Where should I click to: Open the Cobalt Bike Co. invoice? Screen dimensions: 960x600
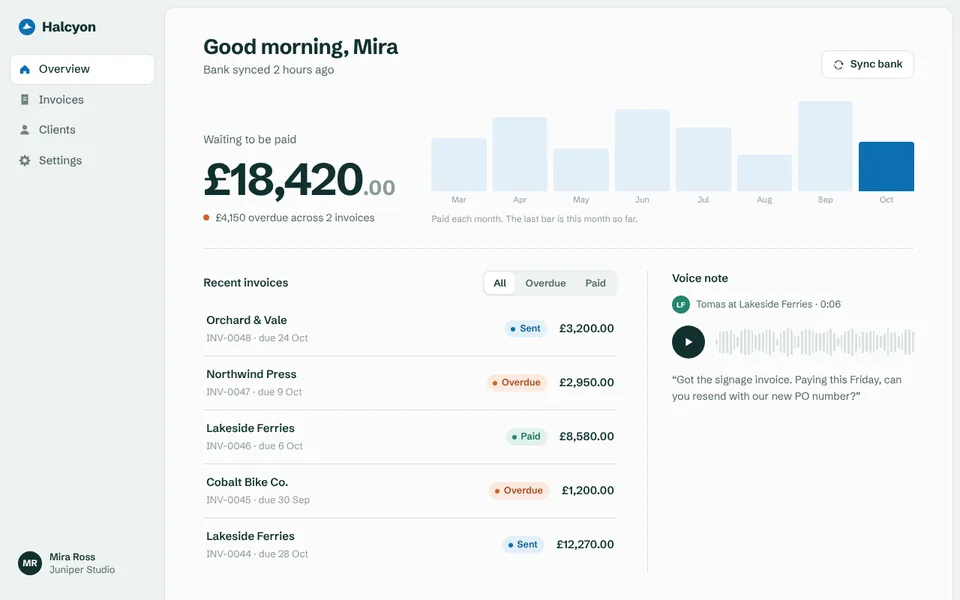tap(410, 490)
